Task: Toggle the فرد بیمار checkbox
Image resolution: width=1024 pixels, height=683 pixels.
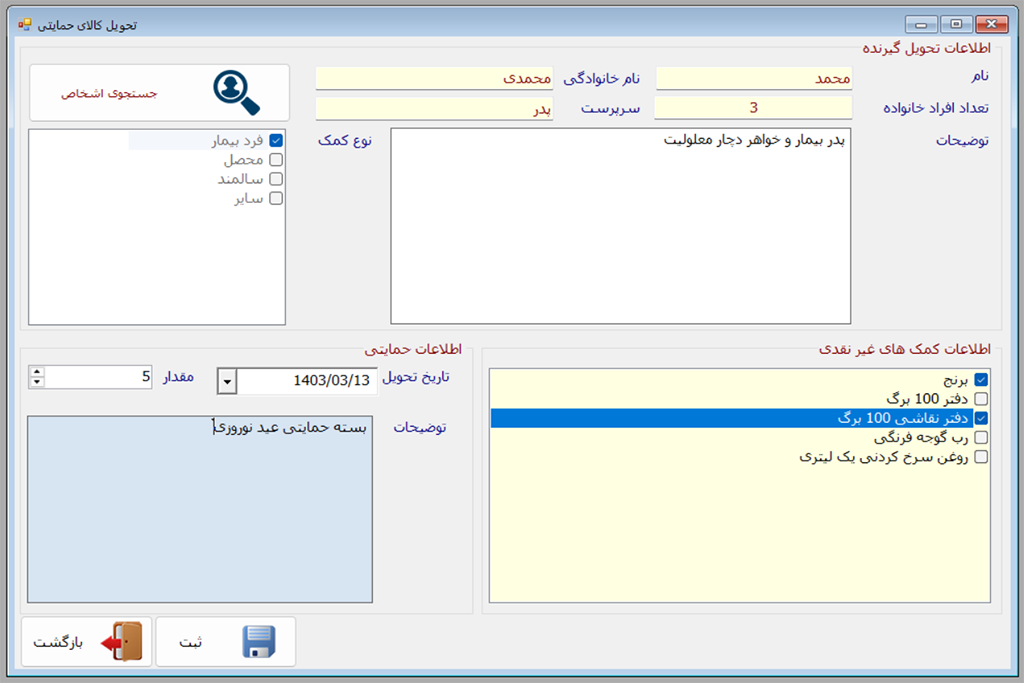Action: (x=277, y=141)
